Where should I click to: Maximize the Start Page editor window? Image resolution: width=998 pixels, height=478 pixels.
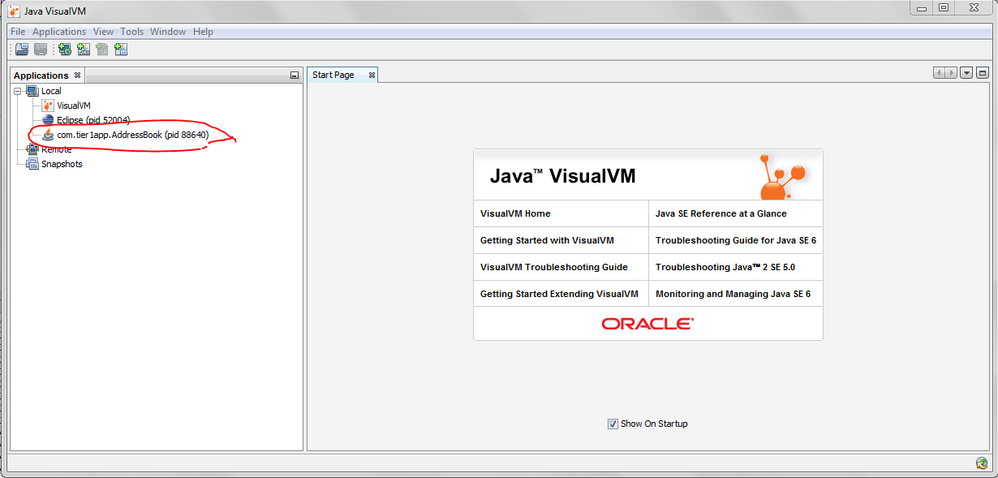pyautogui.click(x=982, y=73)
